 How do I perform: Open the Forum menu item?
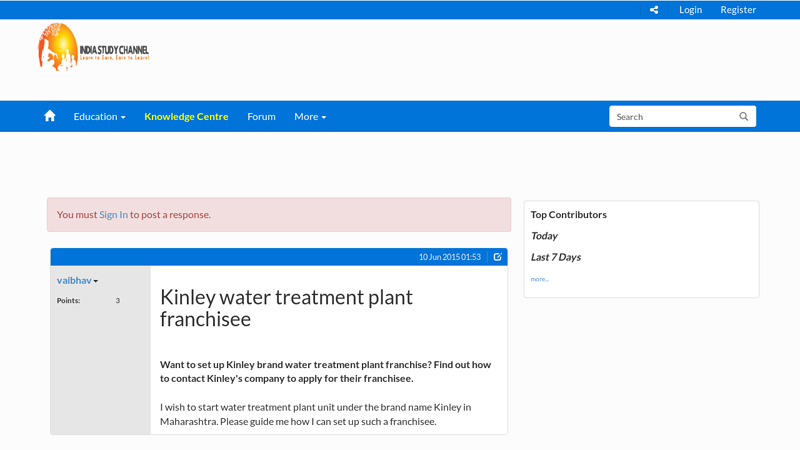point(261,117)
